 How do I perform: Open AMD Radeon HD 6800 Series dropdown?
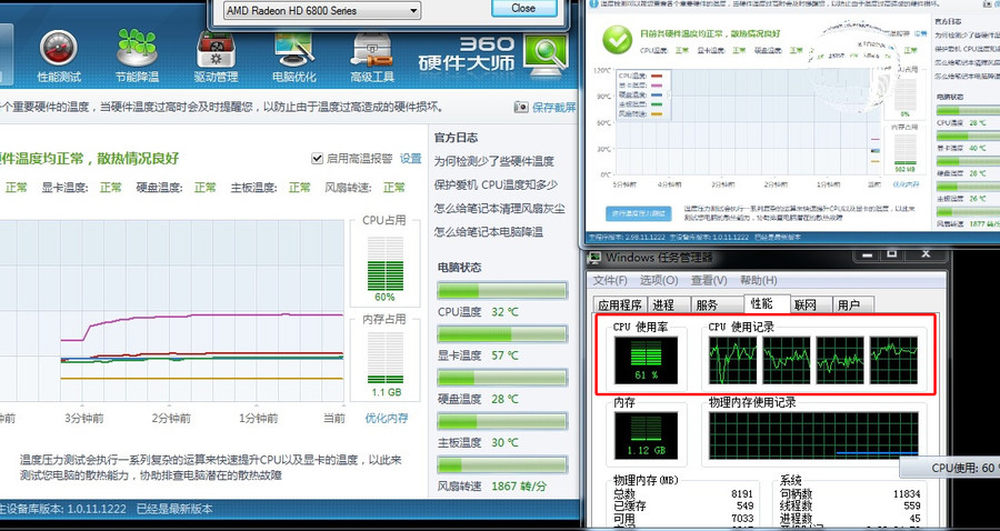tap(321, 10)
